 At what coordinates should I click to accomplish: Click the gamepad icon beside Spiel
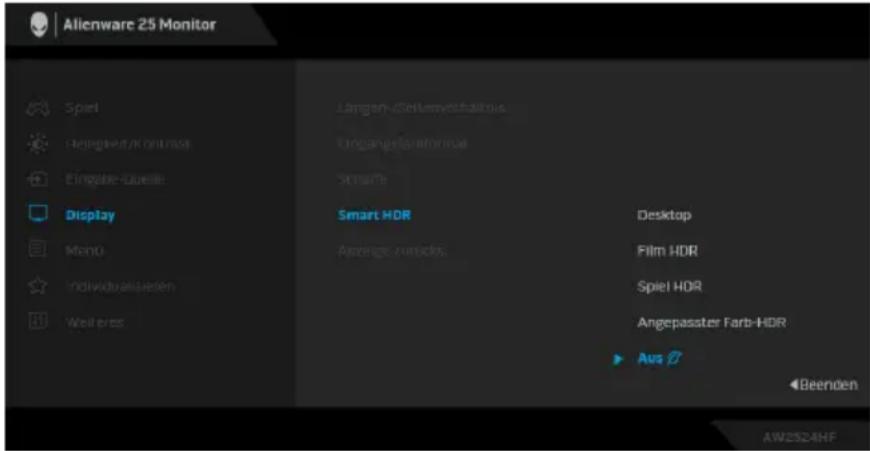pyautogui.click(x=38, y=108)
